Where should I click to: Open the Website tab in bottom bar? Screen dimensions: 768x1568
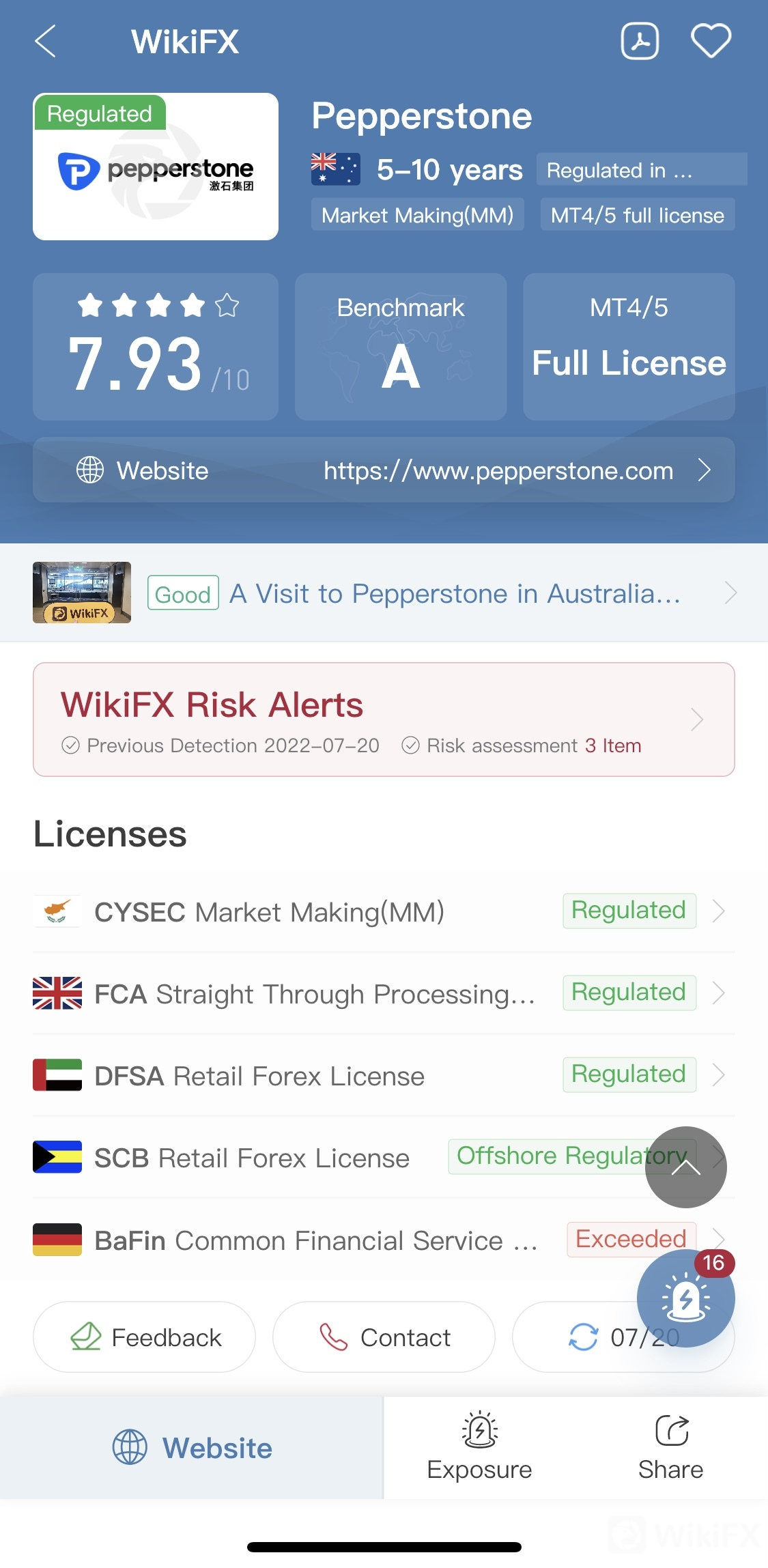click(x=192, y=1448)
